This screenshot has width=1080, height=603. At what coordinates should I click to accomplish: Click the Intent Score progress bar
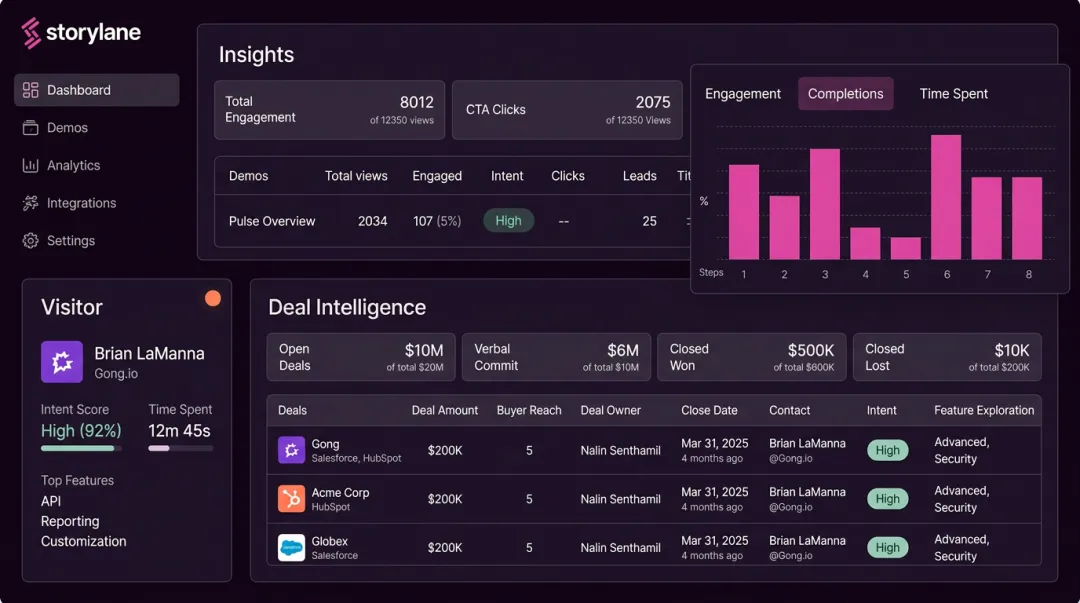click(x=81, y=449)
